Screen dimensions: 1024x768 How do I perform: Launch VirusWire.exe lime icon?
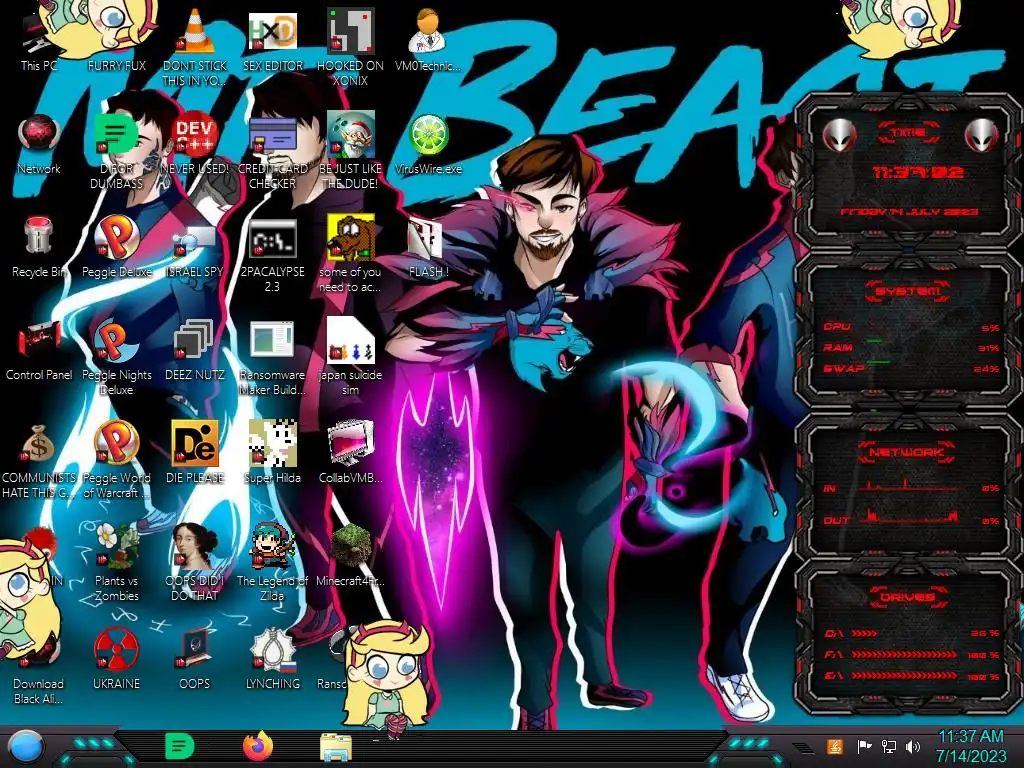(x=428, y=145)
